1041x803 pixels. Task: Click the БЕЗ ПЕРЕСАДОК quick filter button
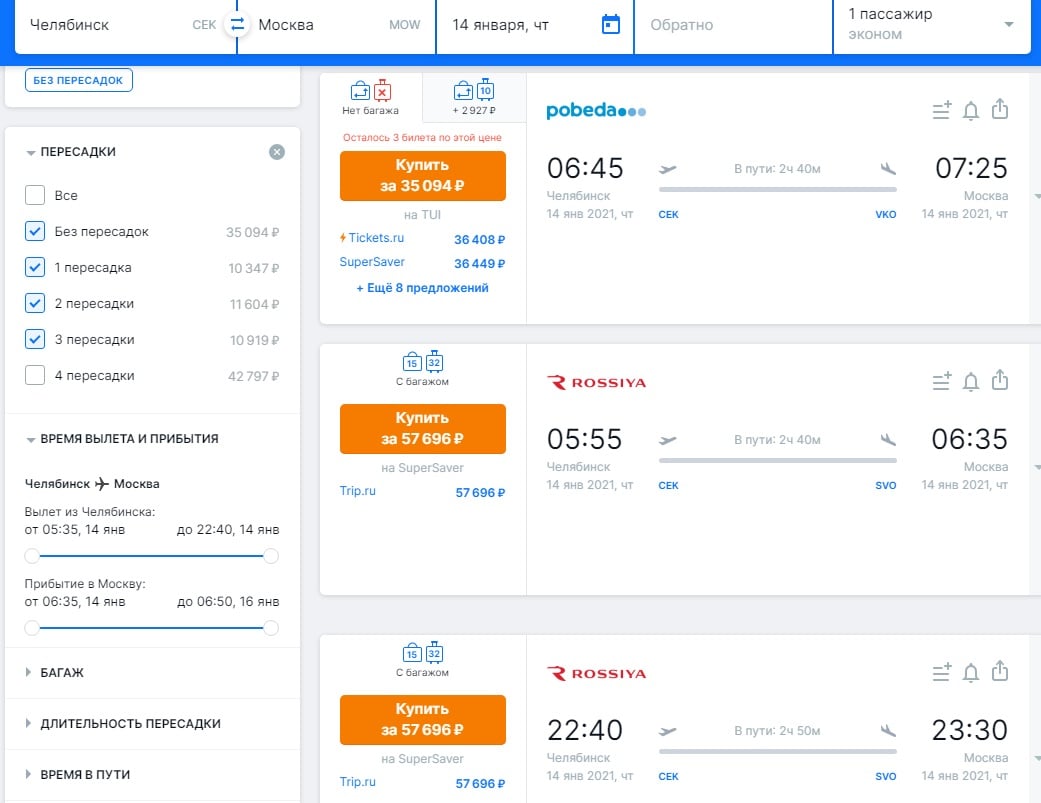click(x=78, y=80)
